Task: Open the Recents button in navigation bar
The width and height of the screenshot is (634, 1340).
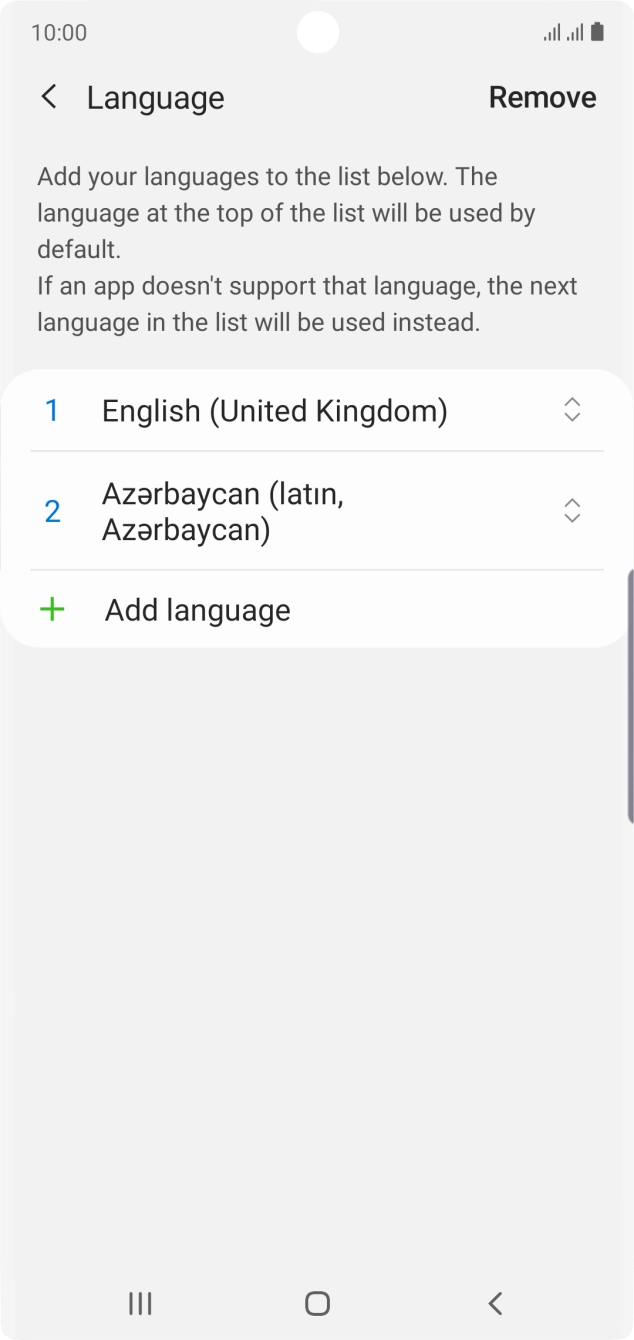Action: click(139, 1303)
